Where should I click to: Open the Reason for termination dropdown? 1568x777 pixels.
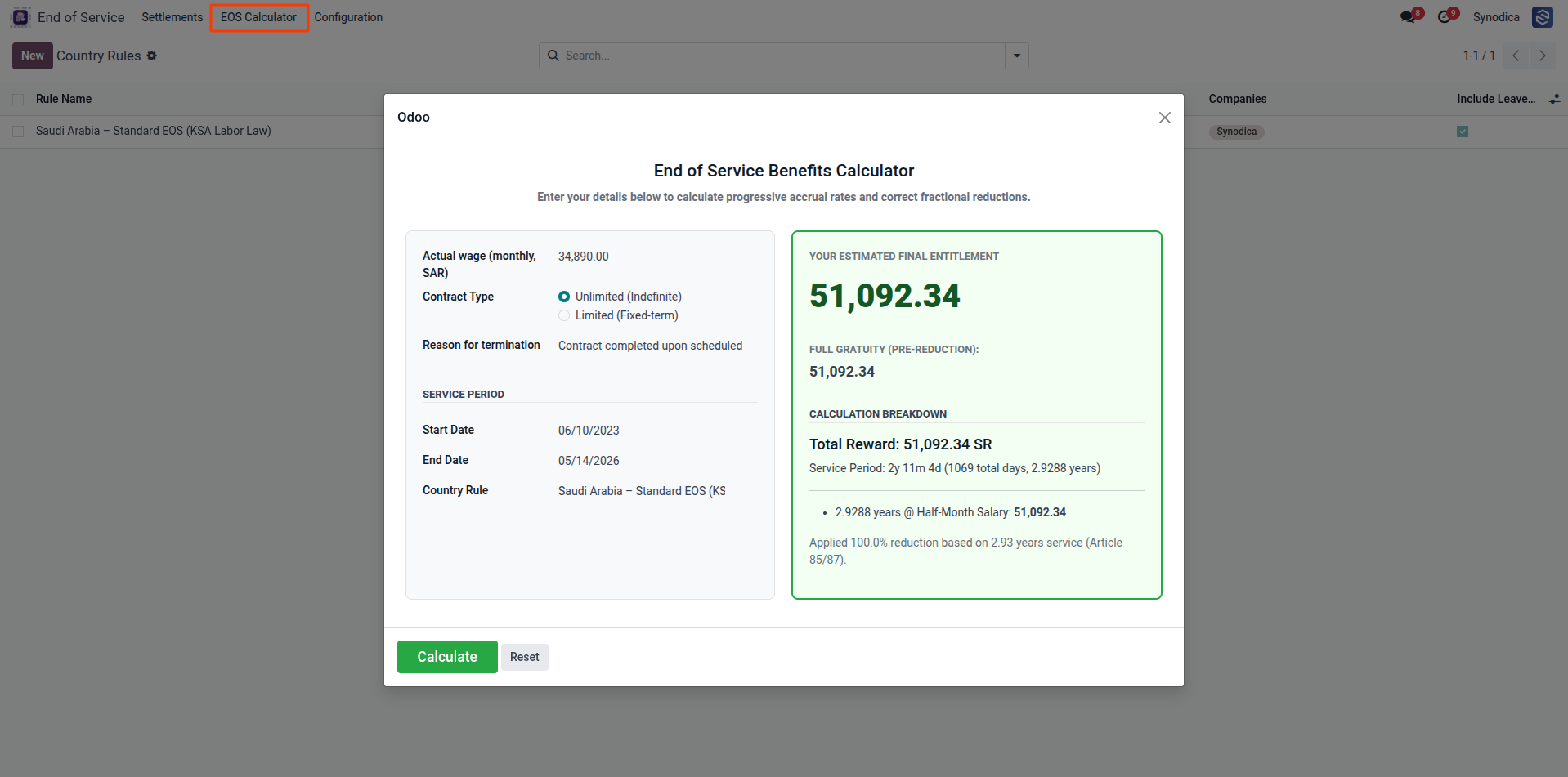tap(657, 346)
